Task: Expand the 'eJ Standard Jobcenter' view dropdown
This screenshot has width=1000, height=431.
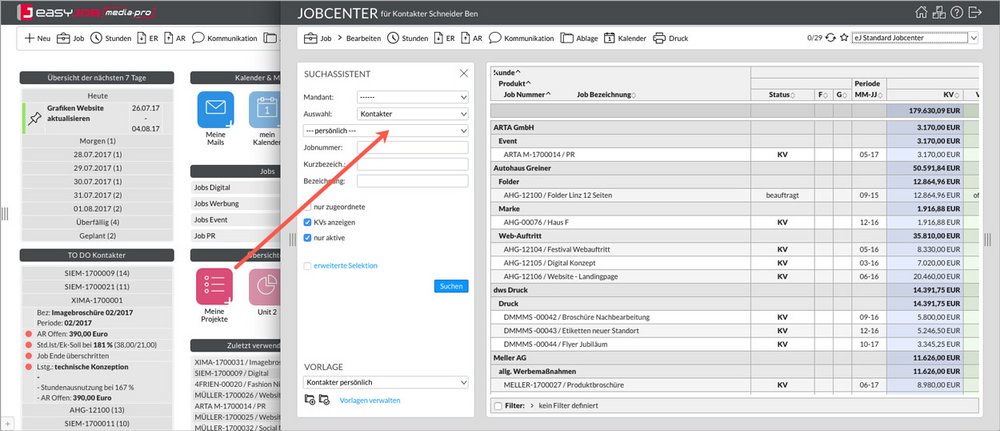Action: pos(914,38)
